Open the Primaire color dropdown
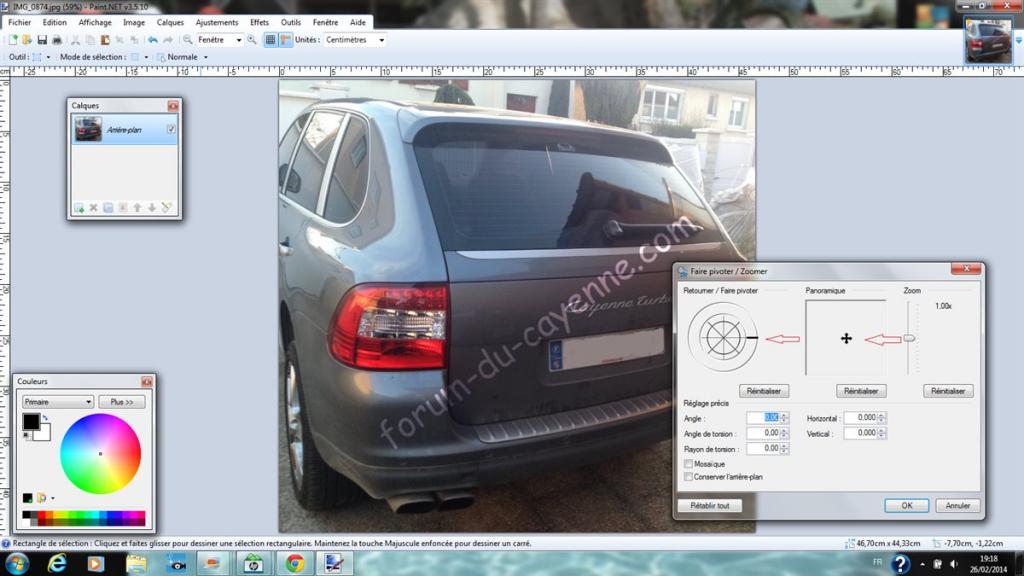 pyautogui.click(x=57, y=402)
